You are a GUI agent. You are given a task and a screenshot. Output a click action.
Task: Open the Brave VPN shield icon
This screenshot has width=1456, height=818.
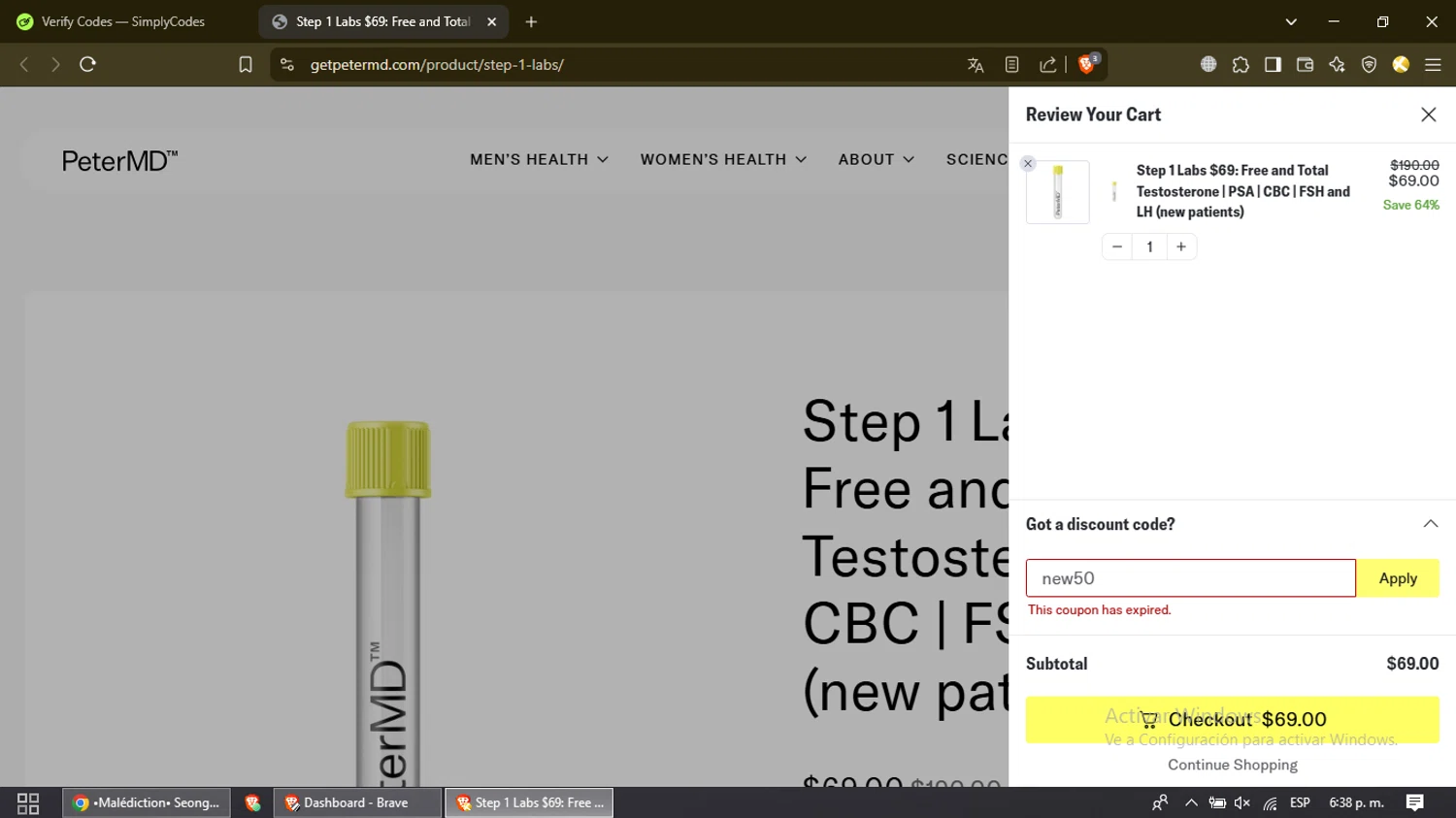click(1369, 65)
